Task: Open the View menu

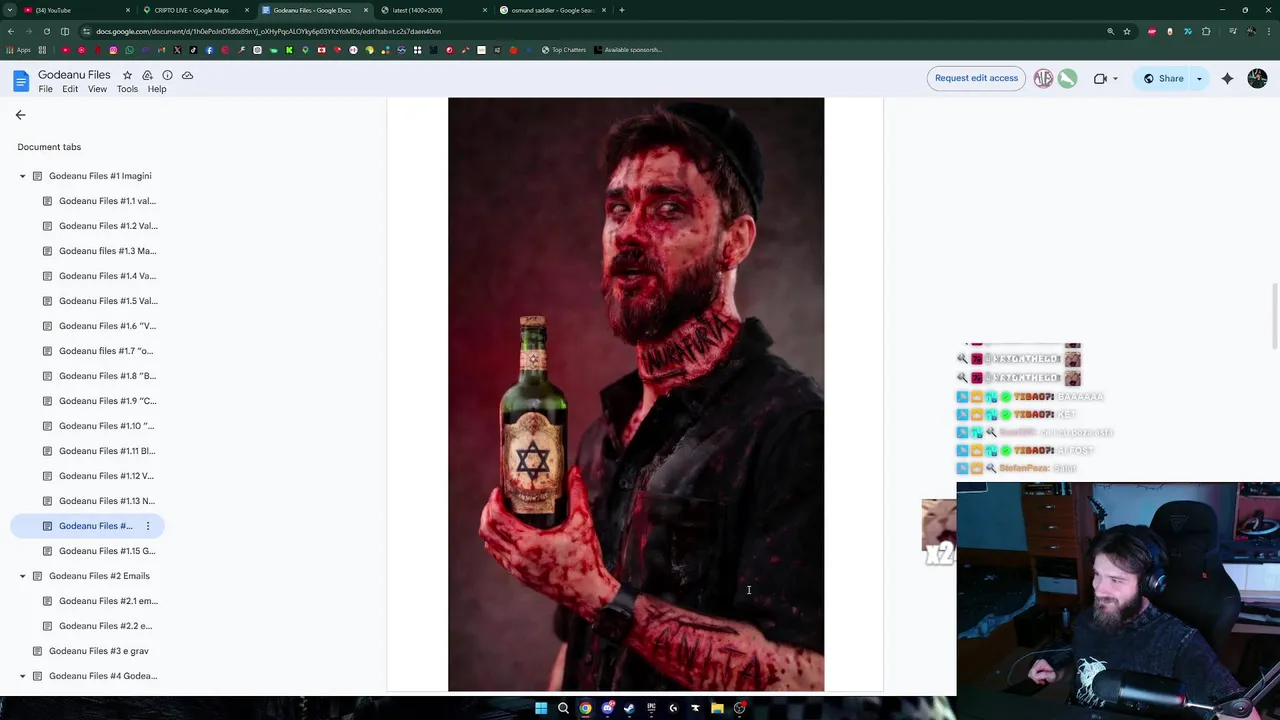Action: [x=97, y=89]
